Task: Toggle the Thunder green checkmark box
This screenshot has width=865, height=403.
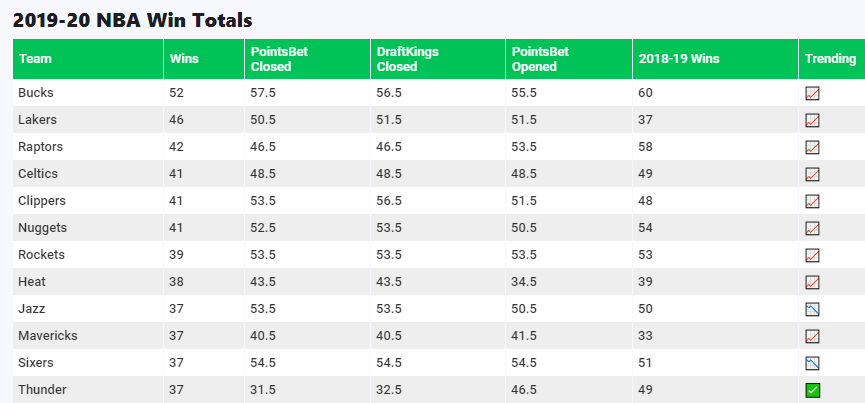Action: [x=813, y=390]
